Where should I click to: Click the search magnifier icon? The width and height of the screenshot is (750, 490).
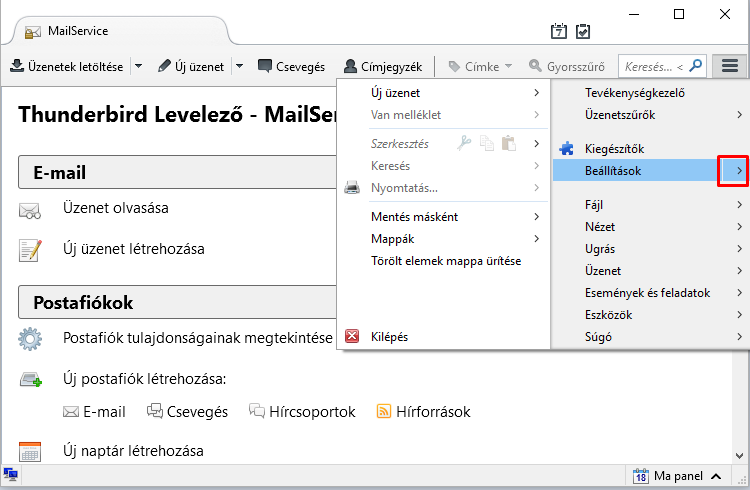pyautogui.click(x=696, y=66)
